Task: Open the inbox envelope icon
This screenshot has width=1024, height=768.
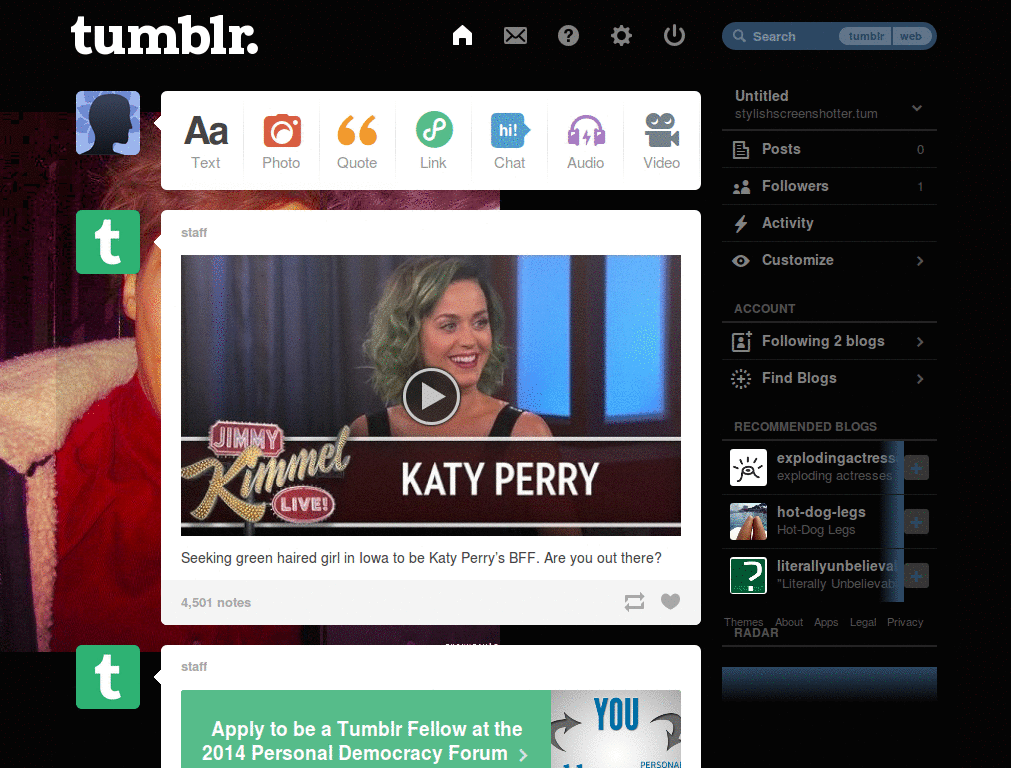Action: (515, 35)
